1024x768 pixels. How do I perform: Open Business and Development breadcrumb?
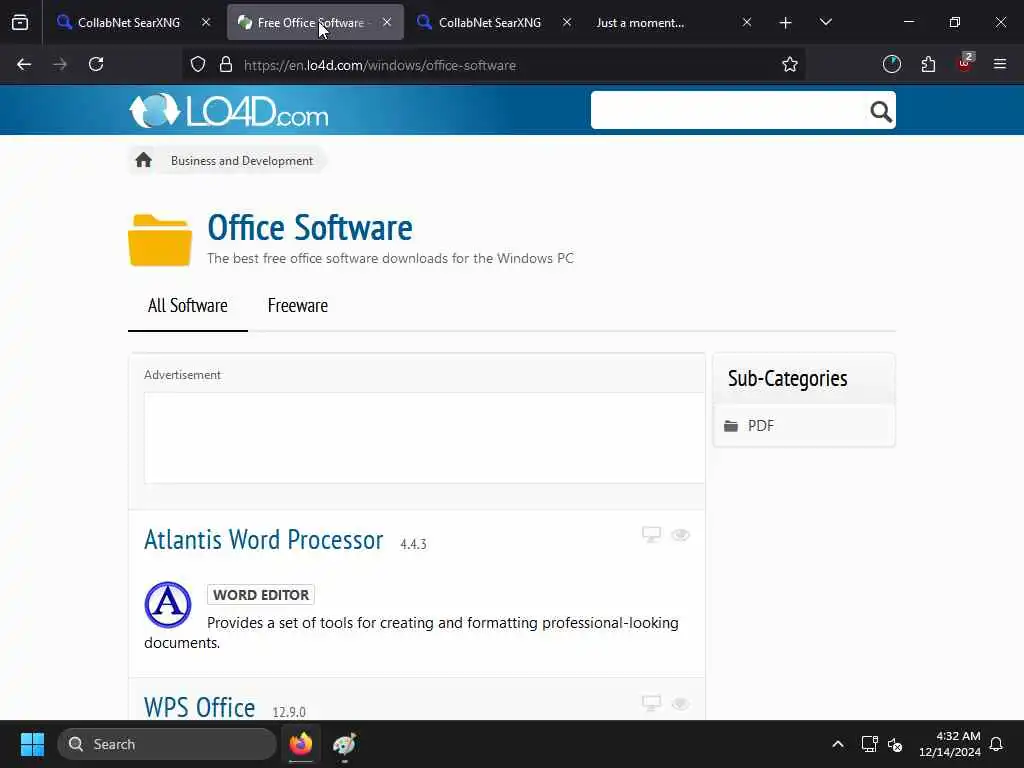242,161
